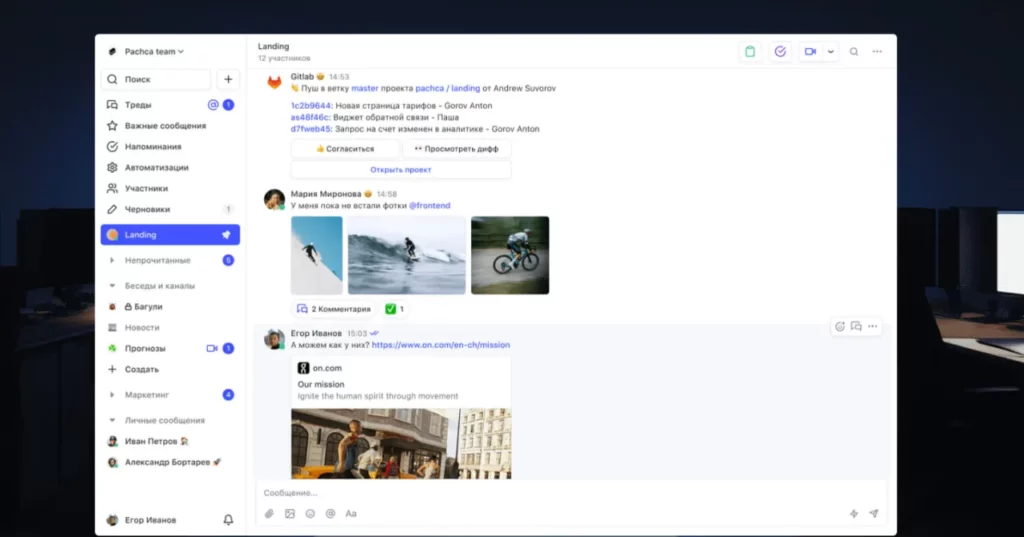
Task: Open video call options dropdown arrow
Action: tap(830, 52)
